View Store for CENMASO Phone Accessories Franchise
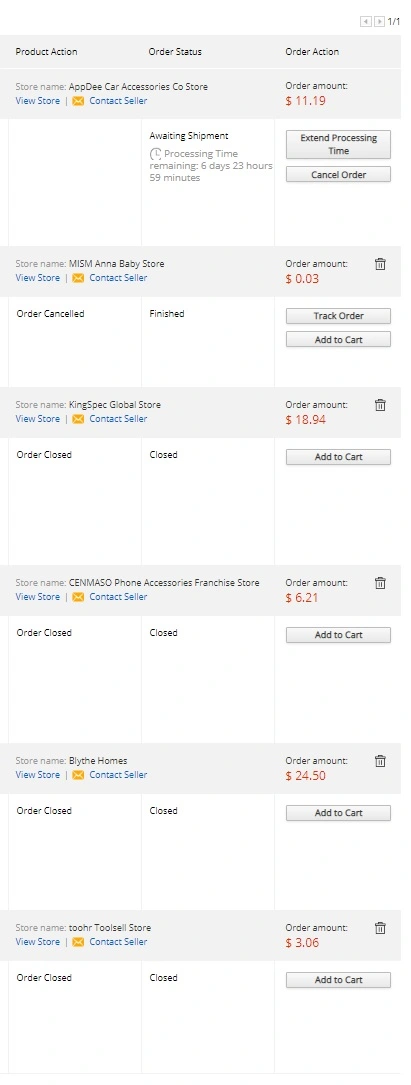 pyautogui.click(x=37, y=596)
